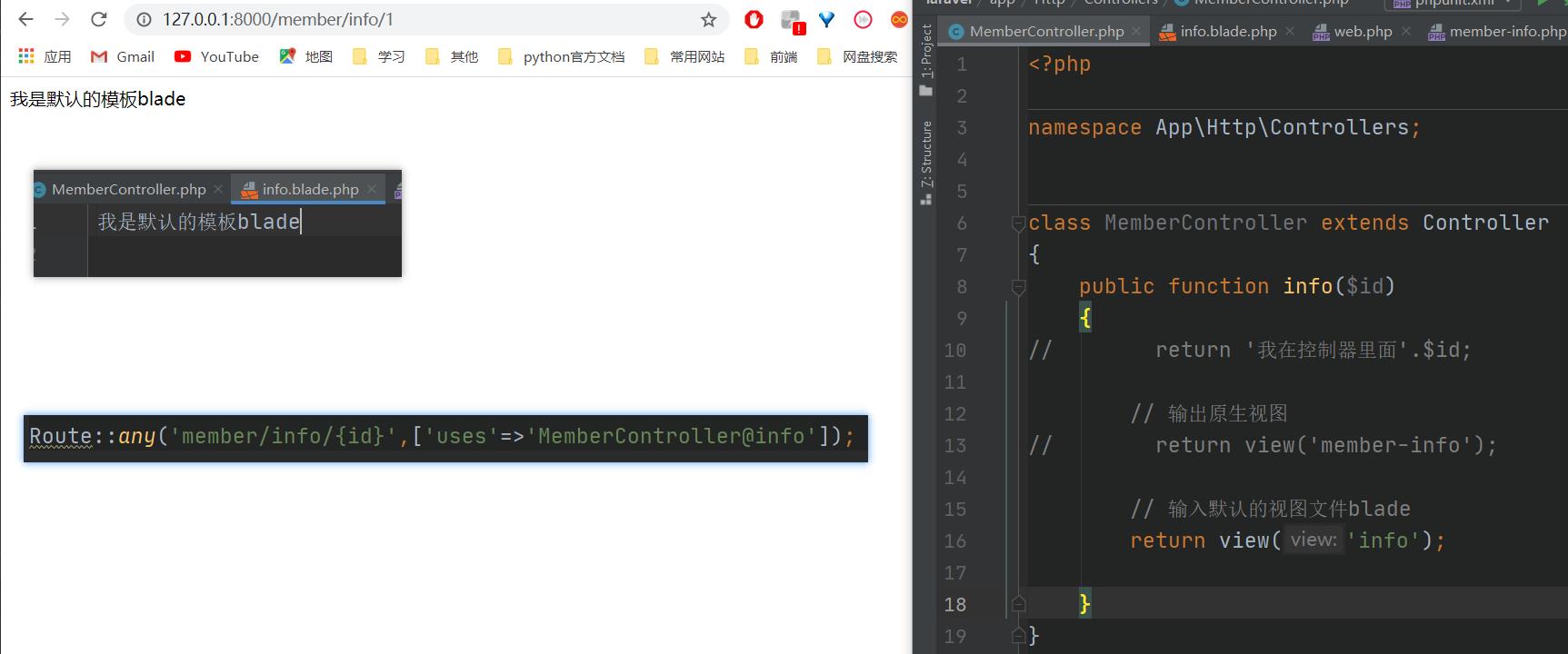Open the Gmail bookmark
The image size is (1568, 654).
[x=123, y=56]
